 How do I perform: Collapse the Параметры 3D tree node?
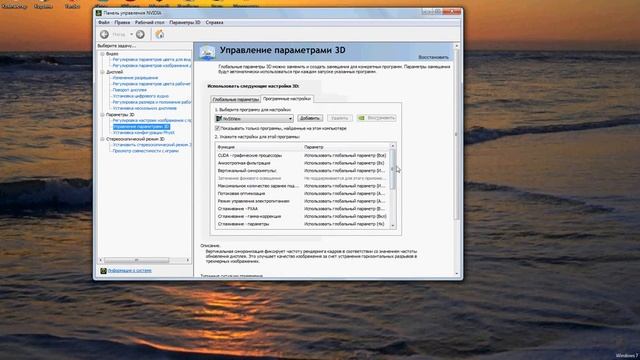coord(102,115)
